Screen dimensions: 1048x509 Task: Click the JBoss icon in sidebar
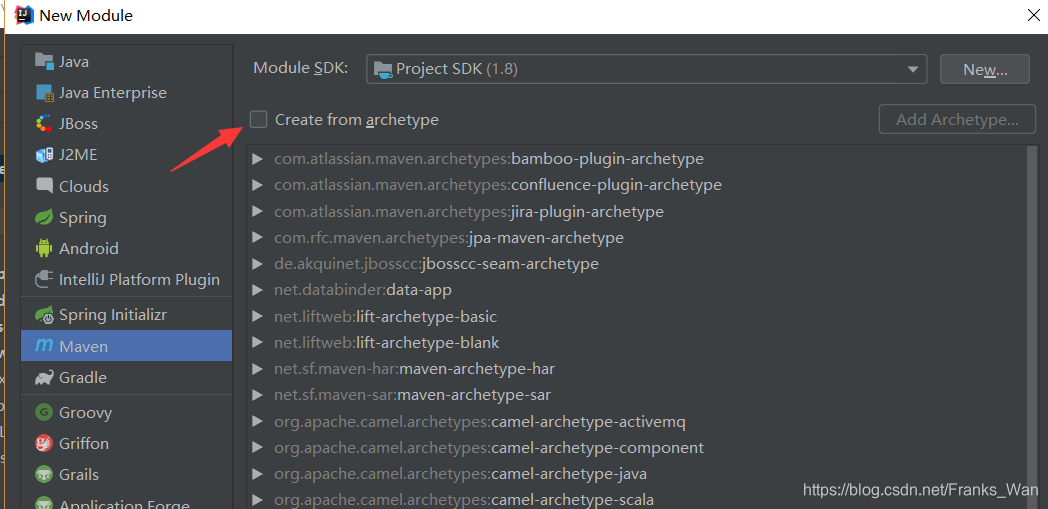coord(44,124)
